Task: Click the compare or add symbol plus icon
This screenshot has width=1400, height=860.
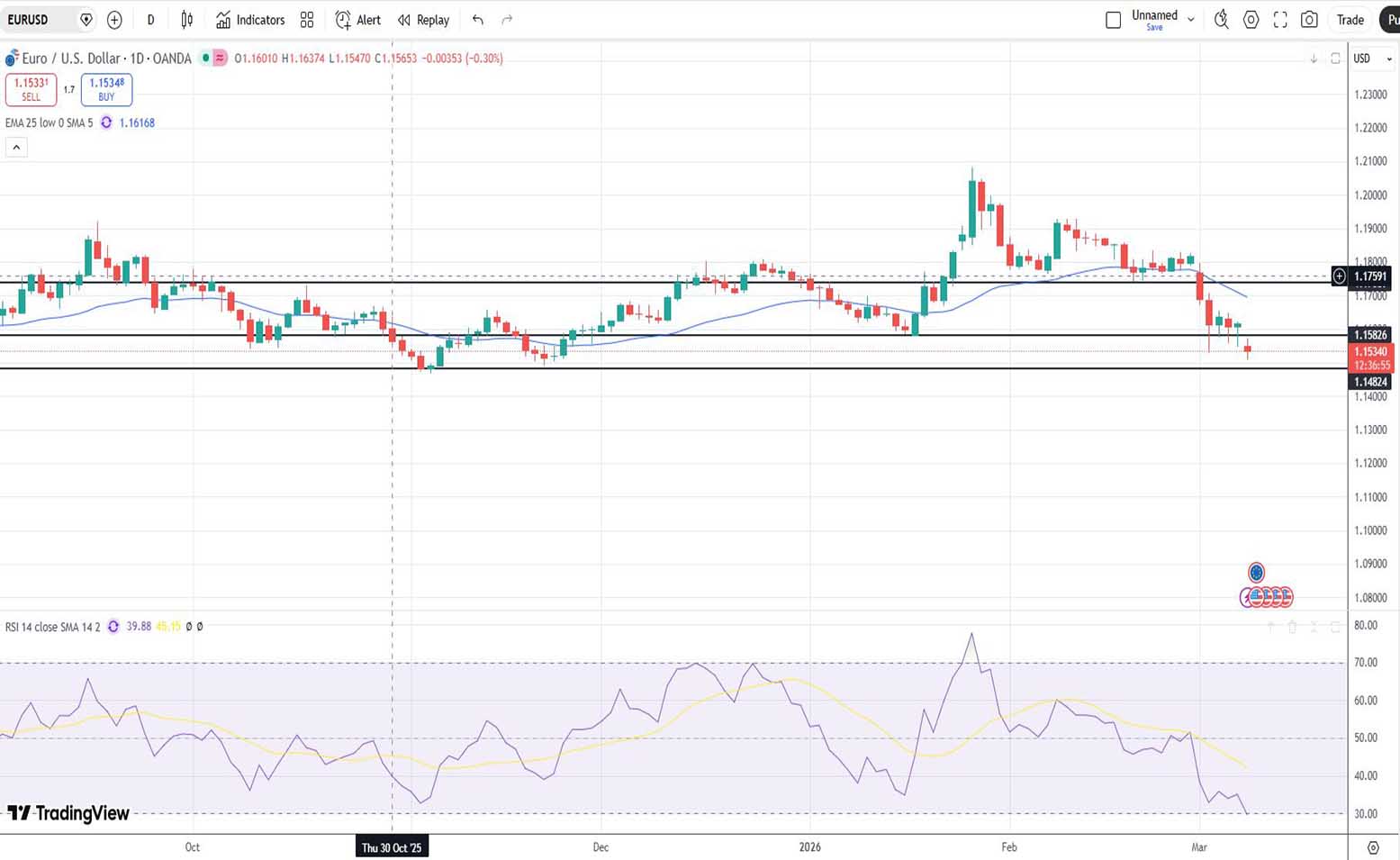Action: coord(114,20)
